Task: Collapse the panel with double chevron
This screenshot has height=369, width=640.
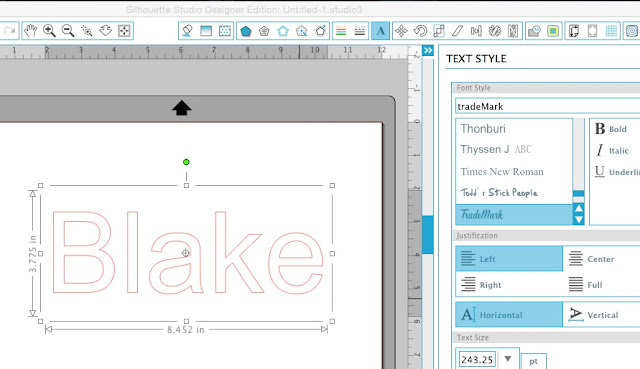Action: tap(428, 50)
